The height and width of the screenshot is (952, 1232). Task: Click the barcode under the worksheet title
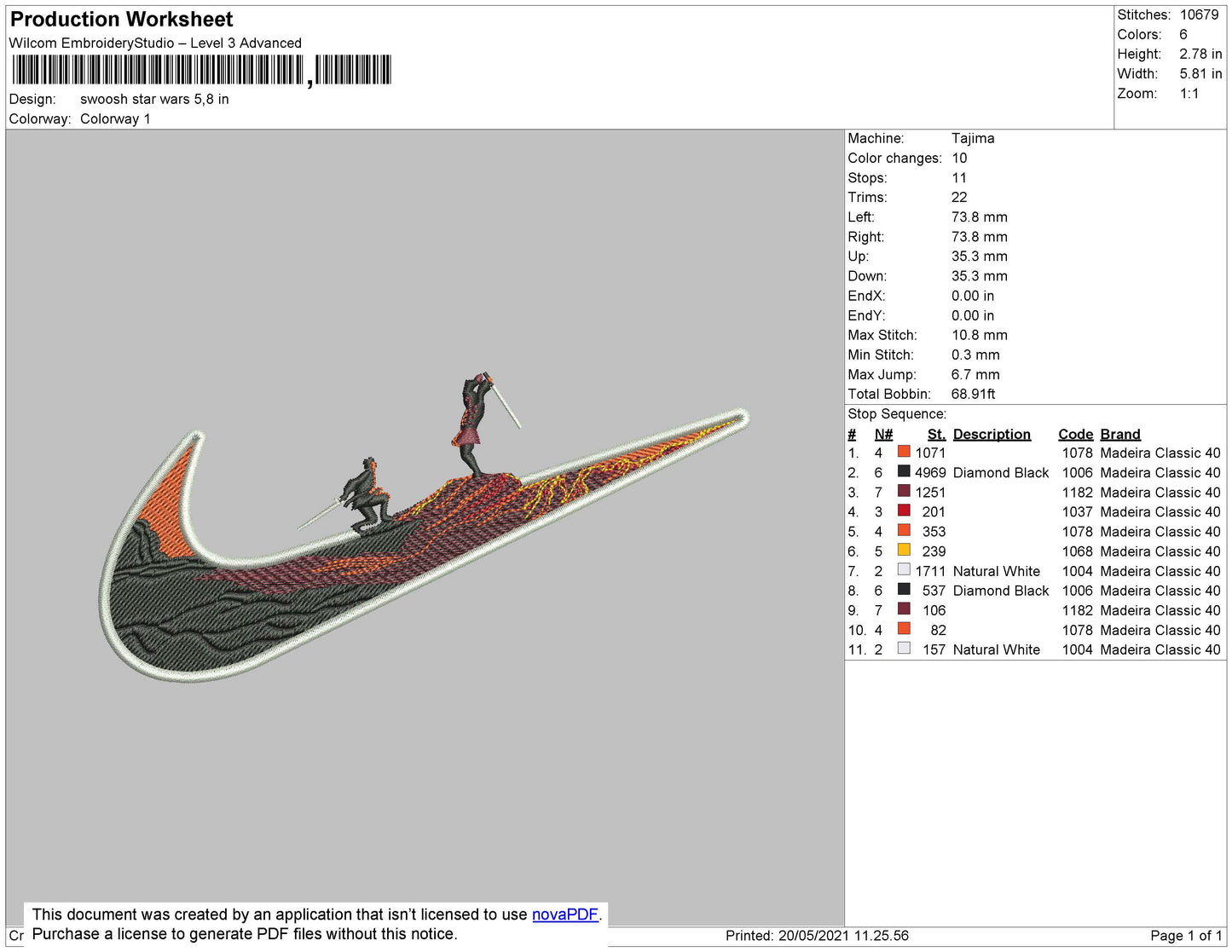[201, 70]
